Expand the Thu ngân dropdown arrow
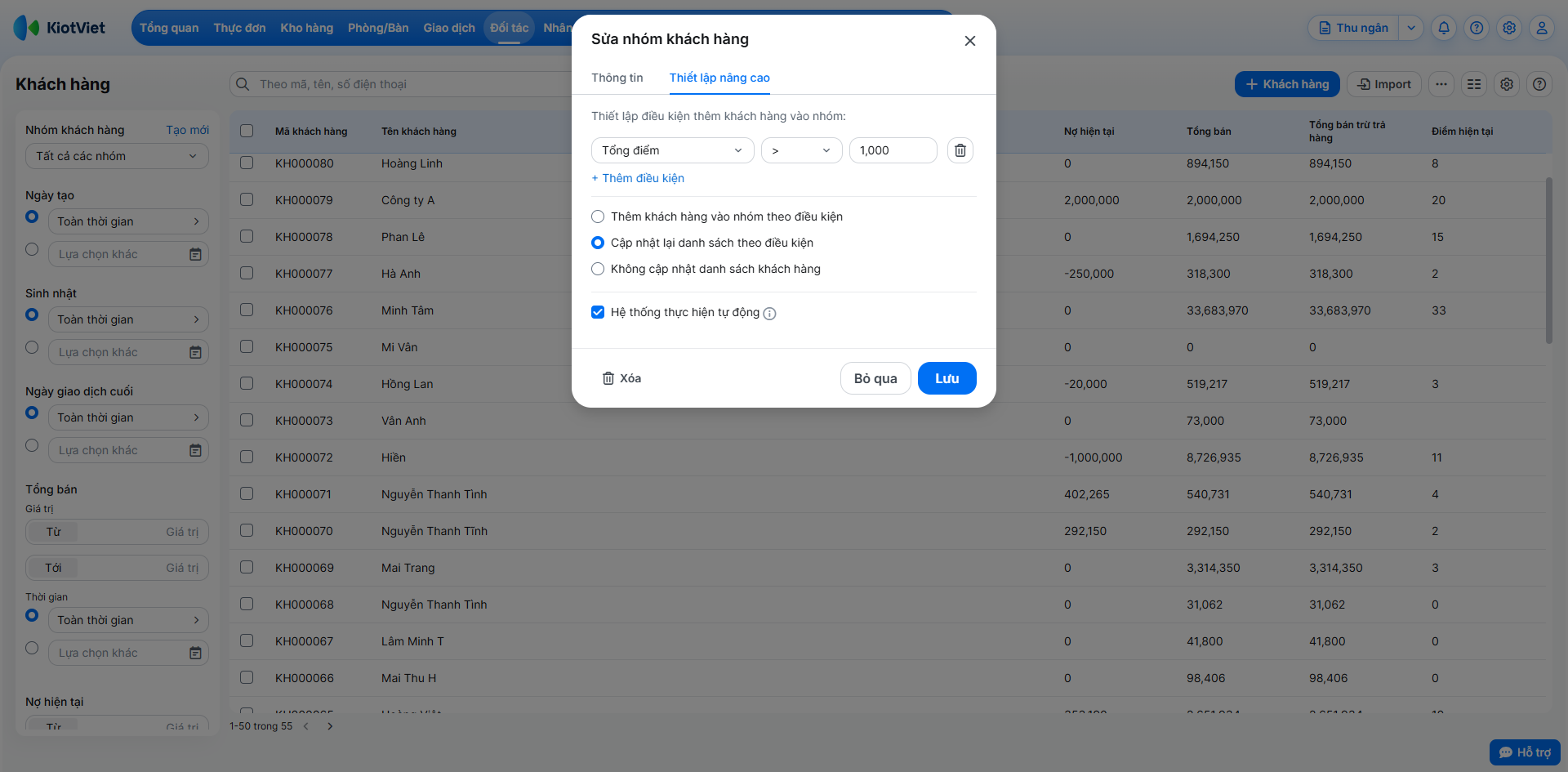Image resolution: width=1568 pixels, height=772 pixels. click(1411, 28)
